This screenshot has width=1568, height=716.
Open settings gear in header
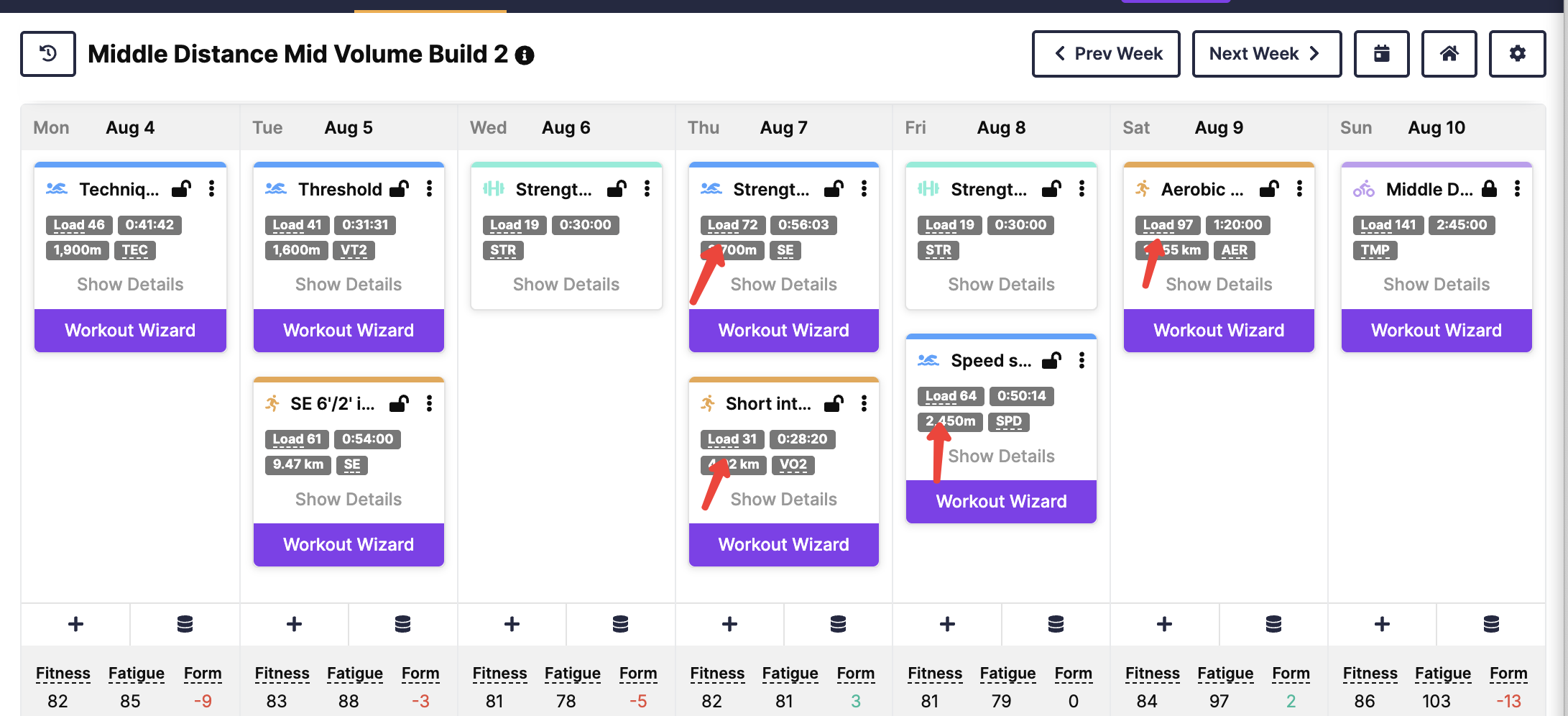[1517, 54]
